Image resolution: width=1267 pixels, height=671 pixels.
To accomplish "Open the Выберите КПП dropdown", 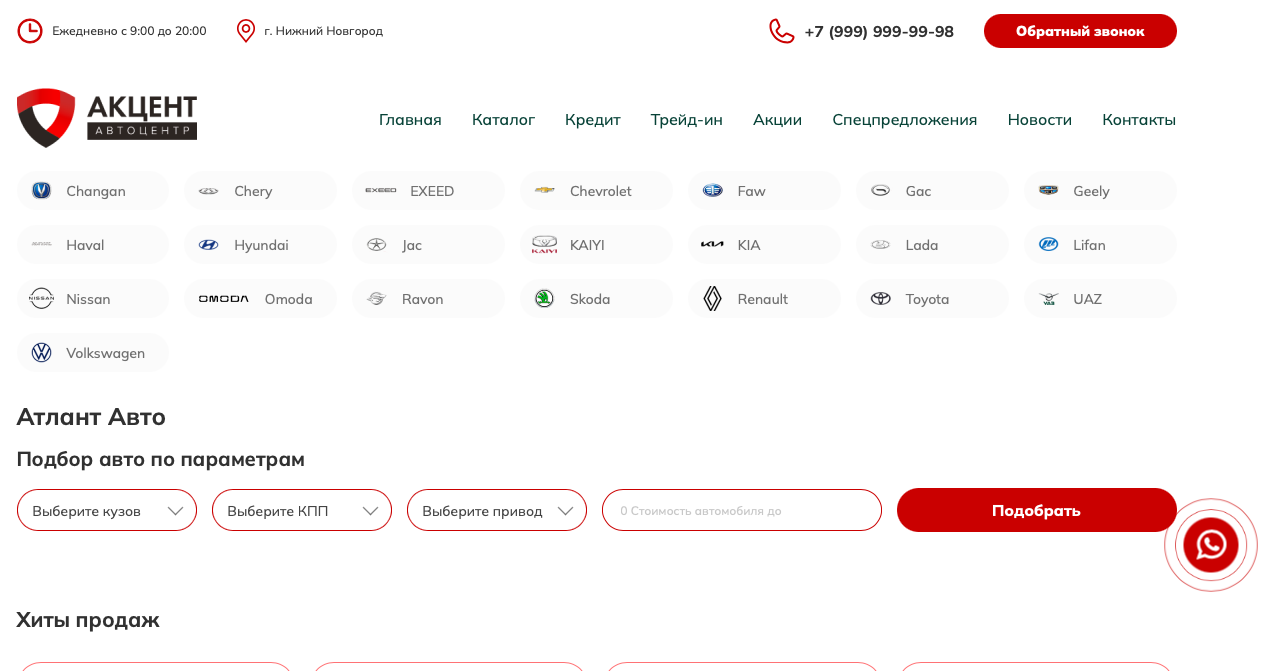I will click(x=302, y=510).
